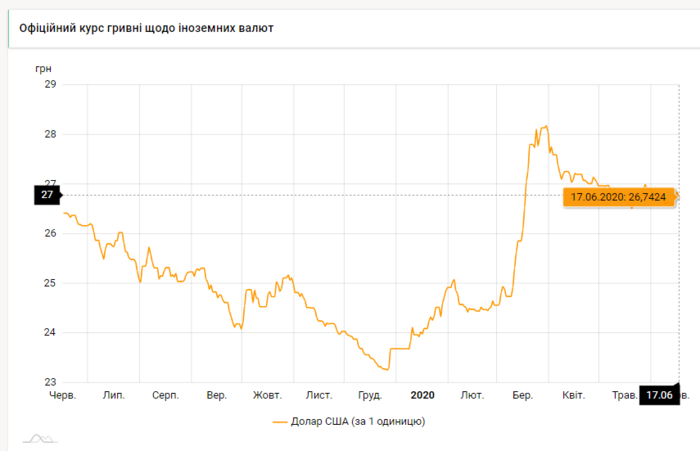Select the Груд. month axis label
Image resolution: width=700 pixels, height=451 pixels.
(369, 395)
